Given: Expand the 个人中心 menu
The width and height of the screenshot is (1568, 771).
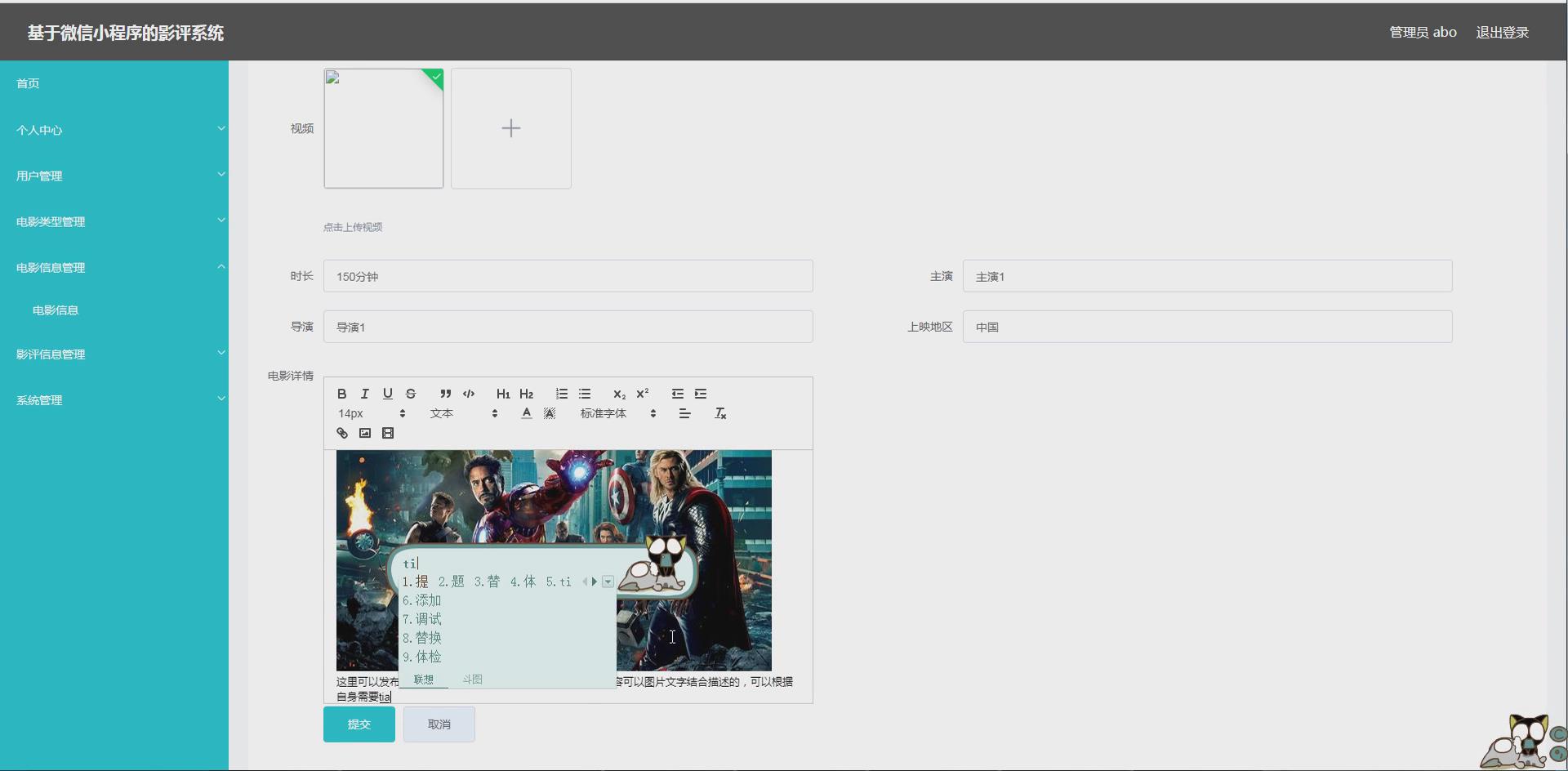Looking at the screenshot, I should (x=114, y=130).
